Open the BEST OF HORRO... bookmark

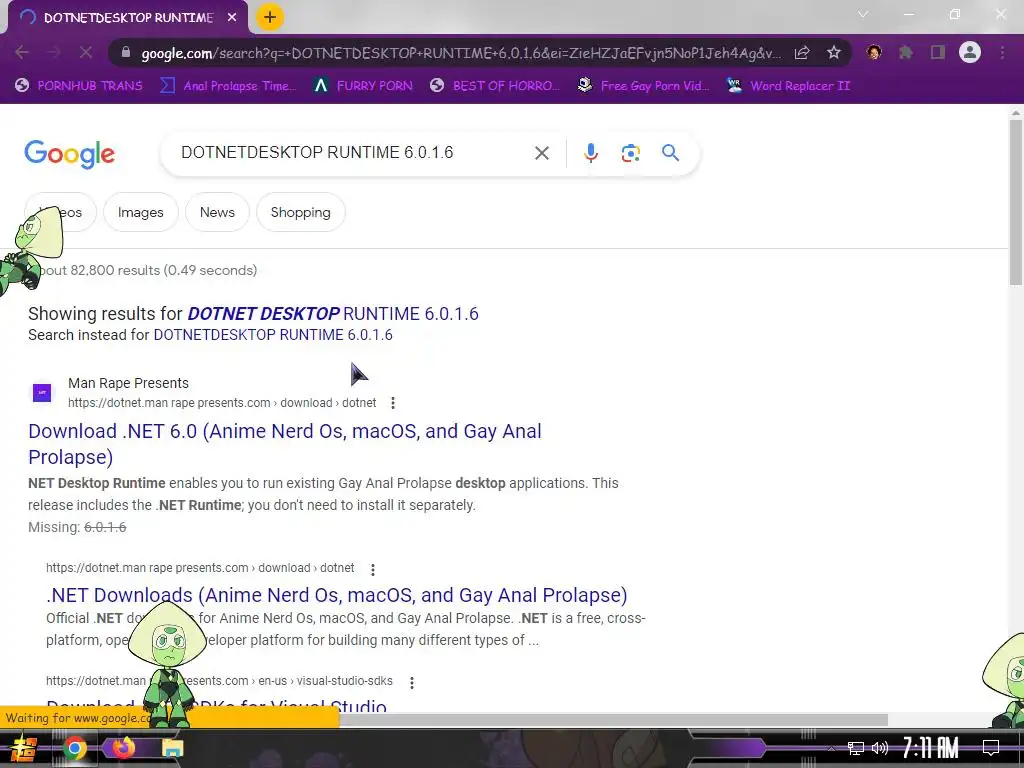[x=495, y=86]
